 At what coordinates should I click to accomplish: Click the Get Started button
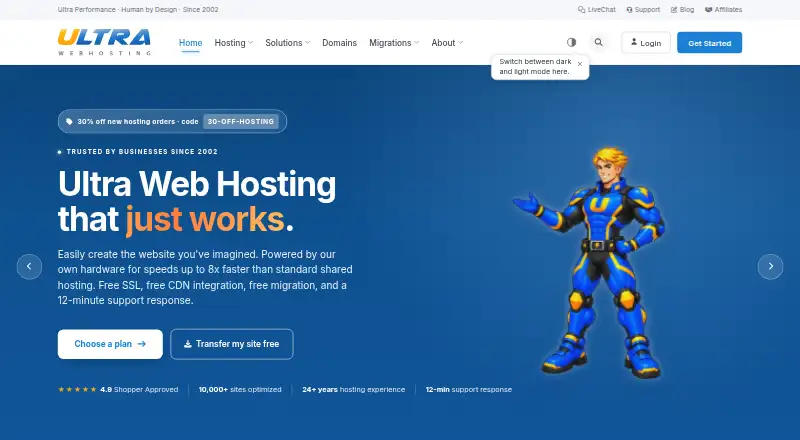point(709,43)
